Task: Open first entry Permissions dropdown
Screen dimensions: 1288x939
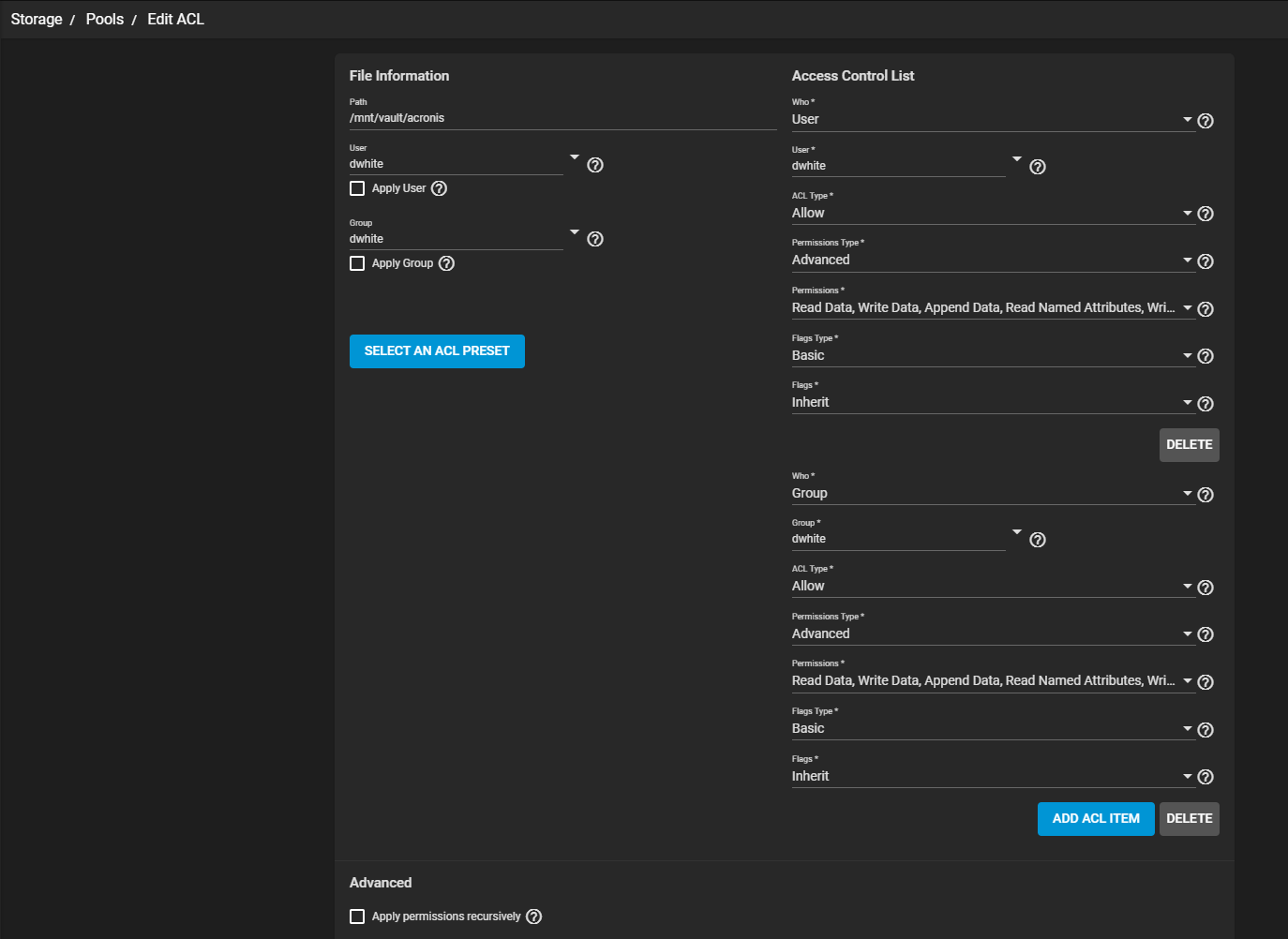Action: click(993, 308)
